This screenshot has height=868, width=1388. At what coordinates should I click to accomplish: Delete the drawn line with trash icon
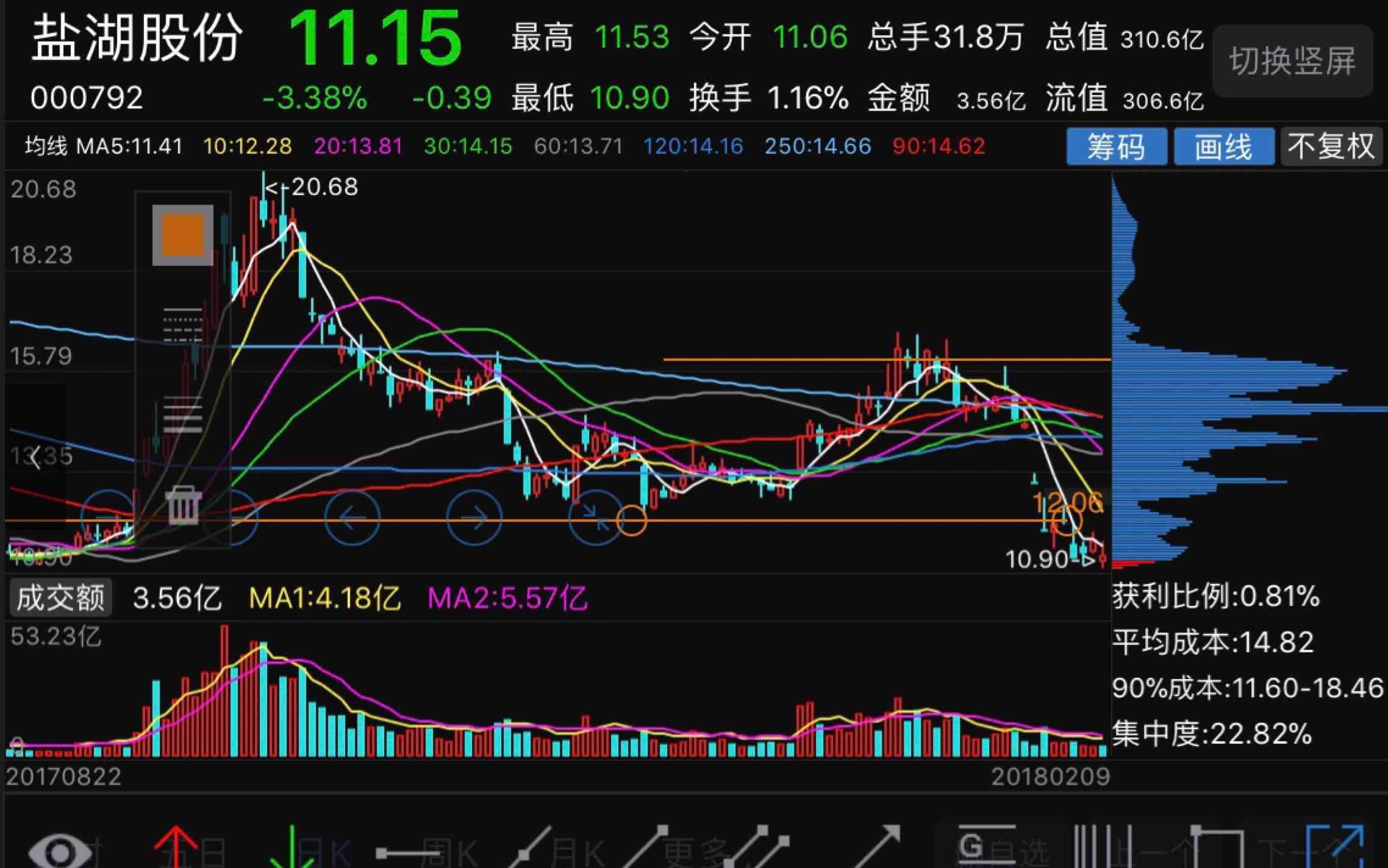click(183, 505)
